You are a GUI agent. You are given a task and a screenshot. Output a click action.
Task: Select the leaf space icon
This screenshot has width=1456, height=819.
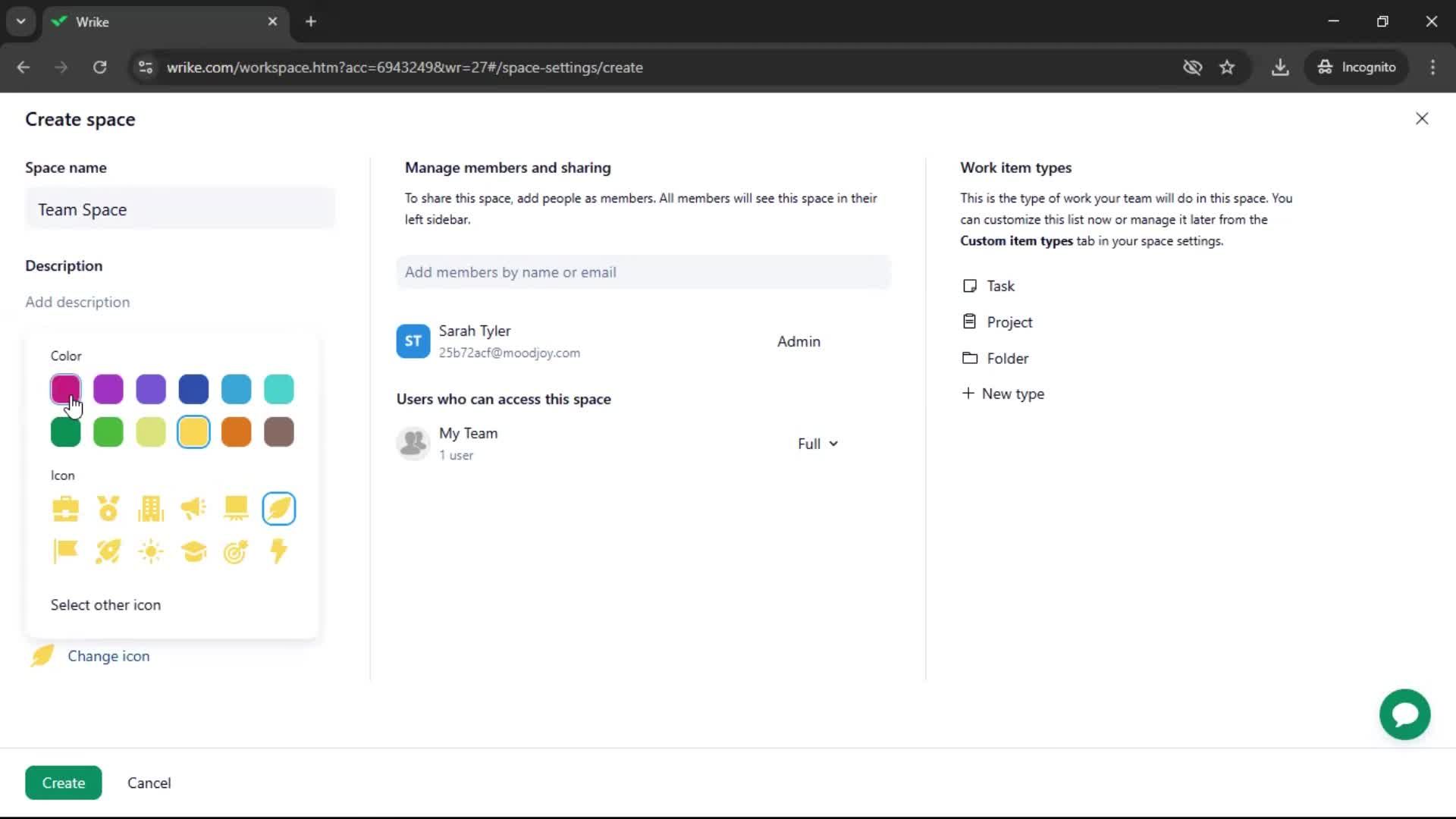(x=279, y=509)
